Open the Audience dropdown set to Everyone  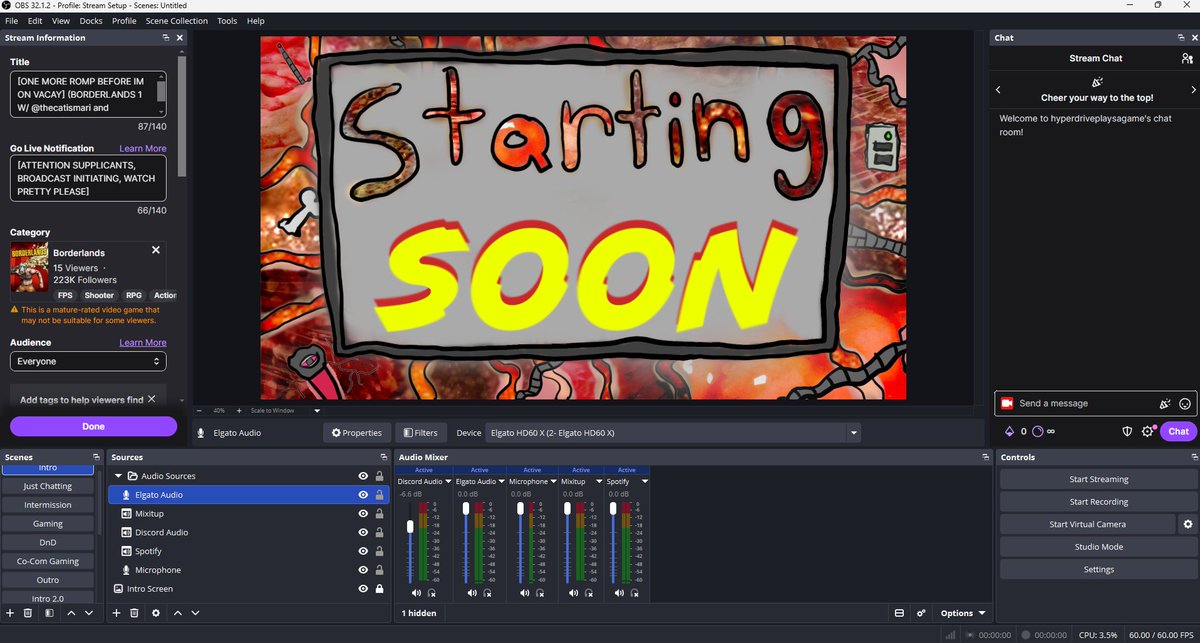tap(88, 361)
